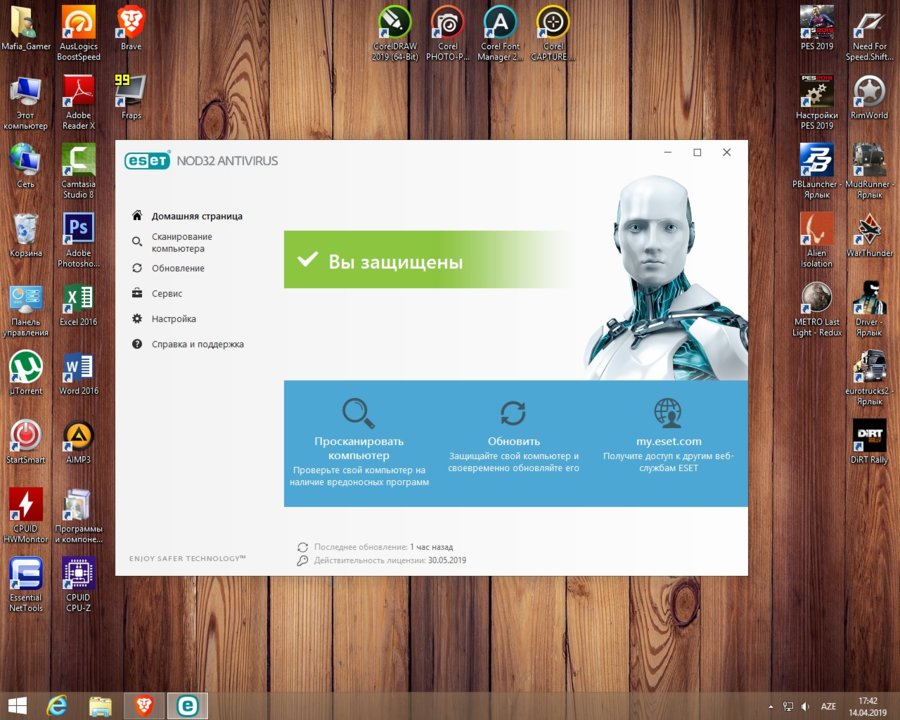
Task: Launch Internet Explorer from the taskbar
Action: click(57, 706)
